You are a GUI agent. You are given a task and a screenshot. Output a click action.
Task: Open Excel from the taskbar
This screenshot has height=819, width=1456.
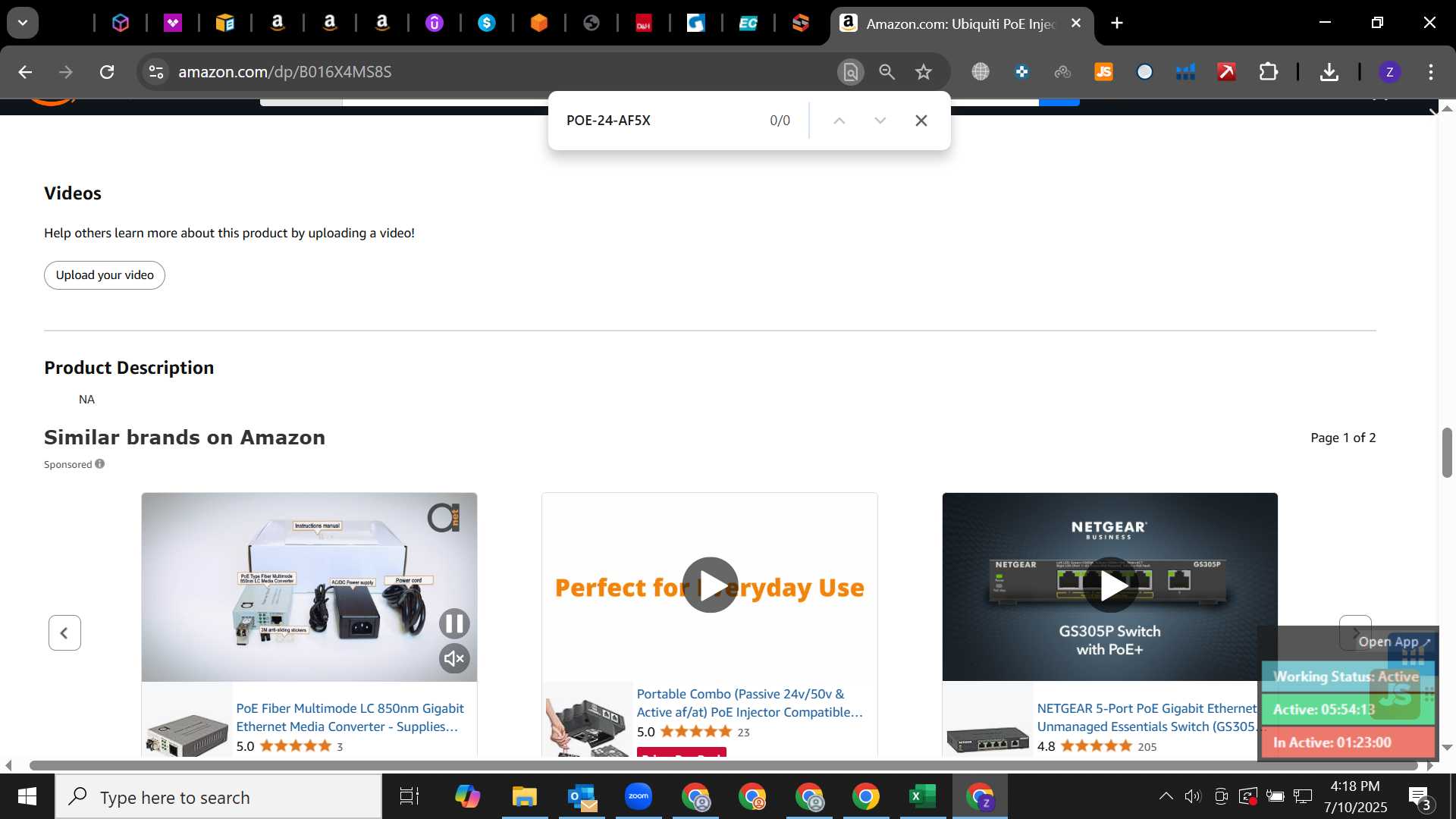pyautogui.click(x=922, y=797)
